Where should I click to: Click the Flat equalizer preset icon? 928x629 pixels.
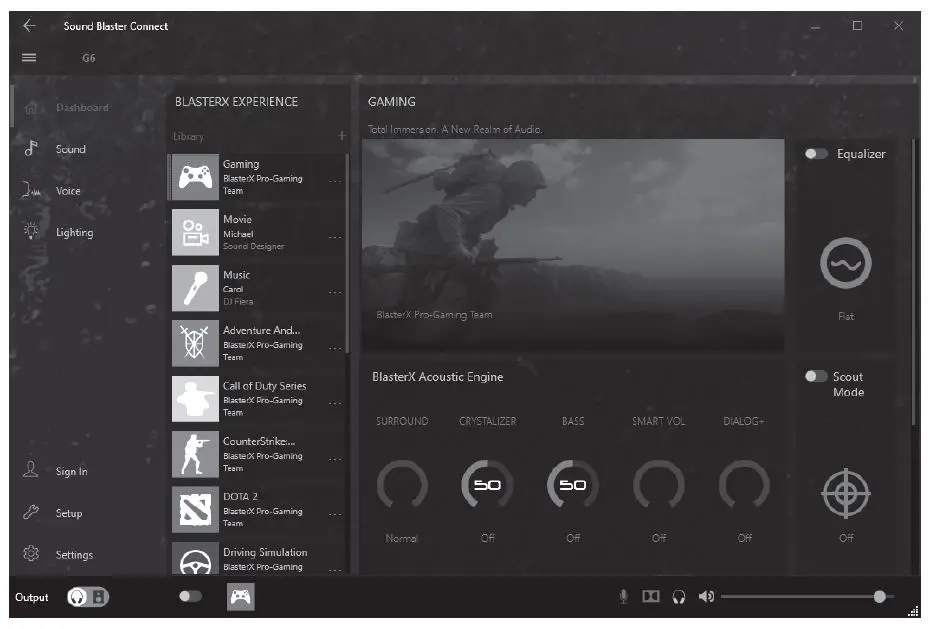[x=846, y=263]
